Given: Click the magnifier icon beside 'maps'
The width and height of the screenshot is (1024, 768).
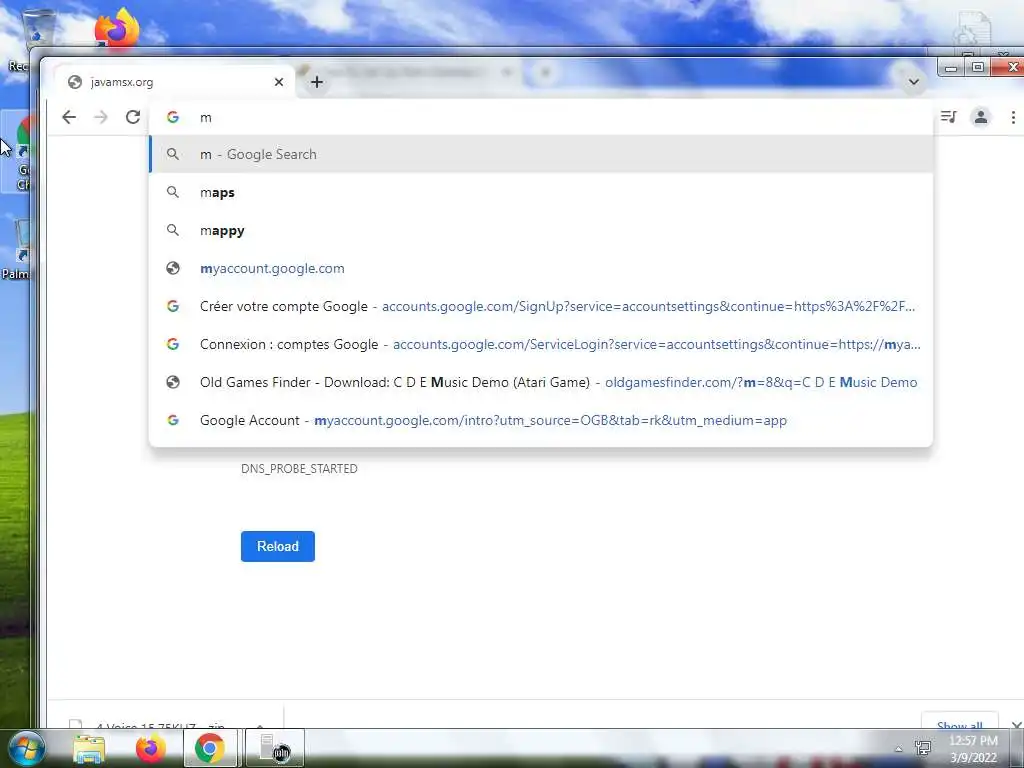Looking at the screenshot, I should click(x=172, y=192).
